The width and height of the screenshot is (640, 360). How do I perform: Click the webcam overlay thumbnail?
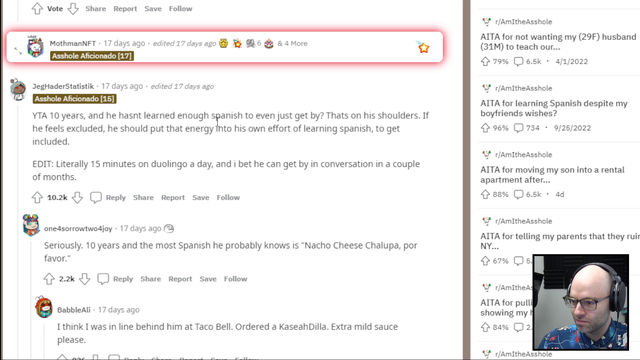tap(580, 302)
